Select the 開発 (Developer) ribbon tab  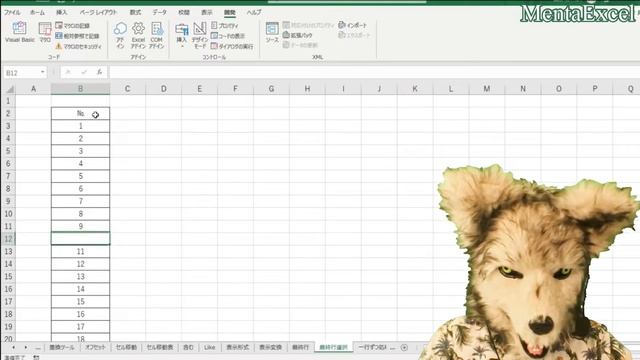pyautogui.click(x=229, y=12)
